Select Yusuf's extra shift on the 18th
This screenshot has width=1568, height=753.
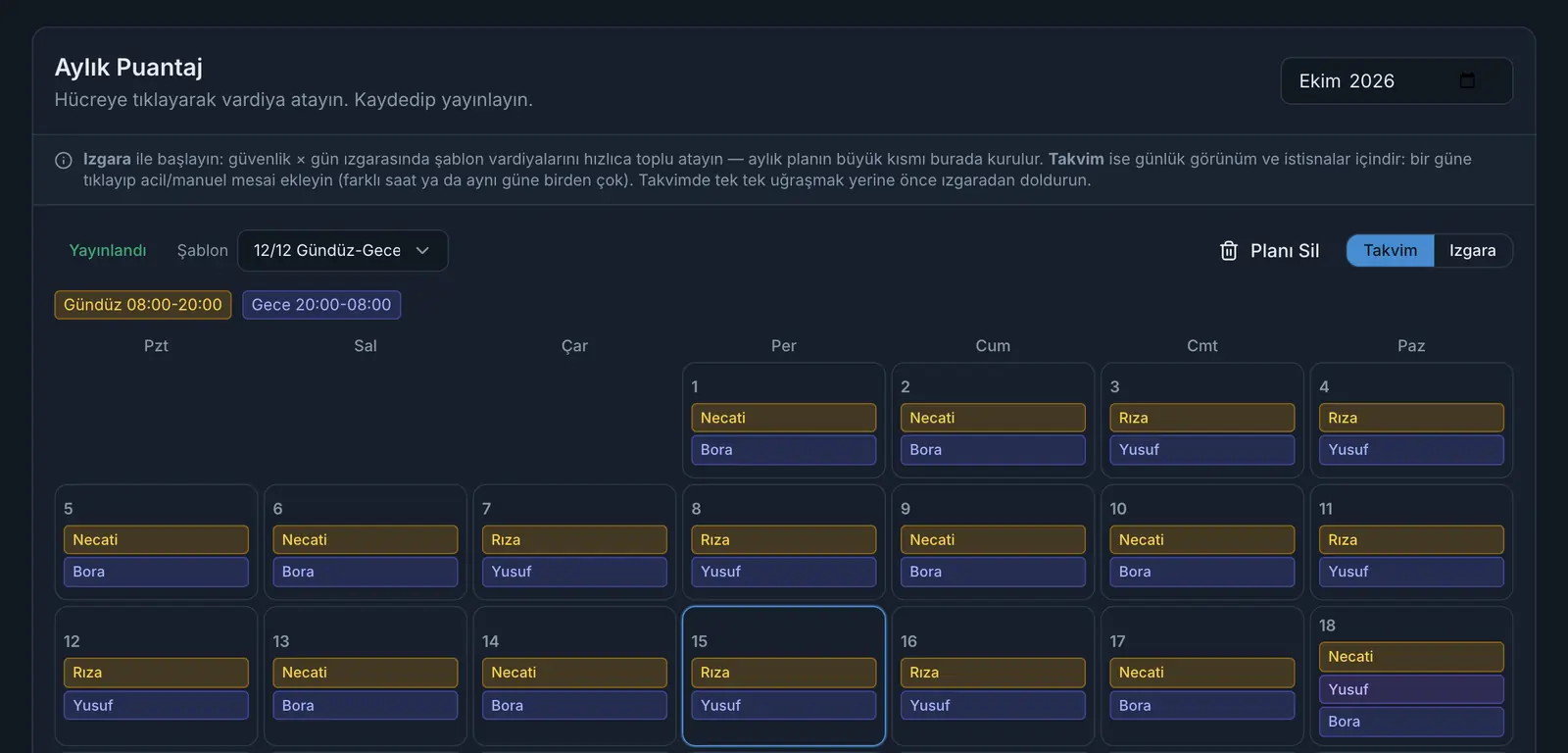pos(1411,689)
